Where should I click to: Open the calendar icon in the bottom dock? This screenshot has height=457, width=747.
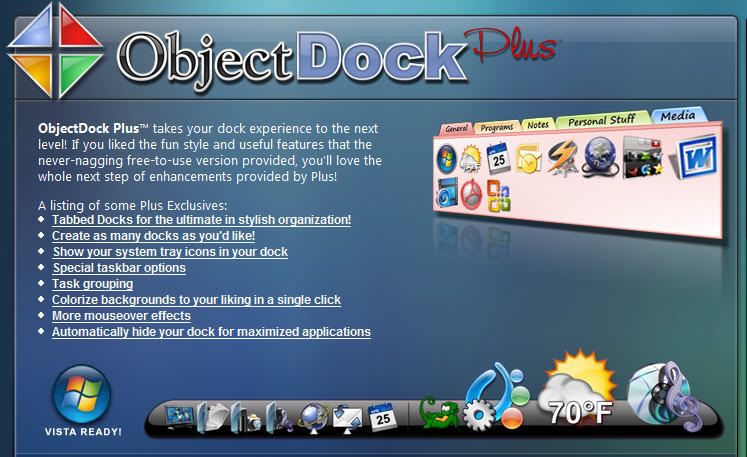382,417
